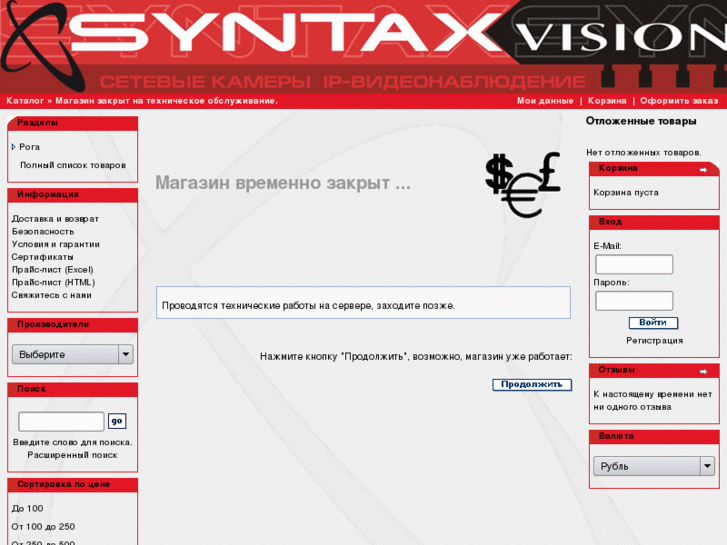Click the search text field
This screenshot has height=545, width=727.
point(61,421)
